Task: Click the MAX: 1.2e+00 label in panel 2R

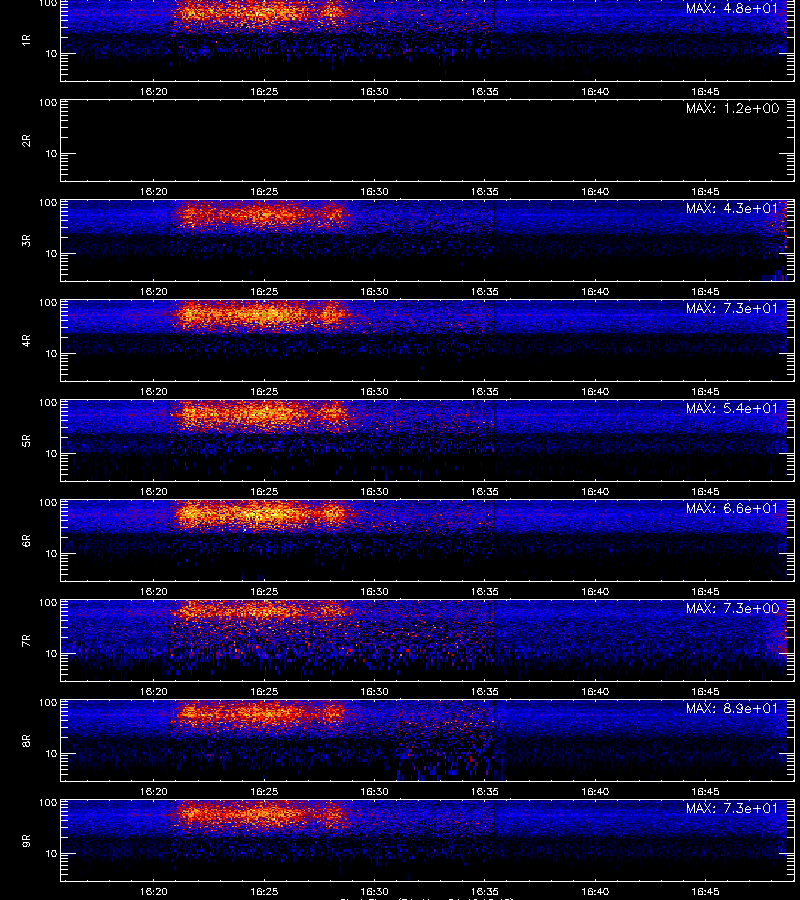Action: (732, 108)
